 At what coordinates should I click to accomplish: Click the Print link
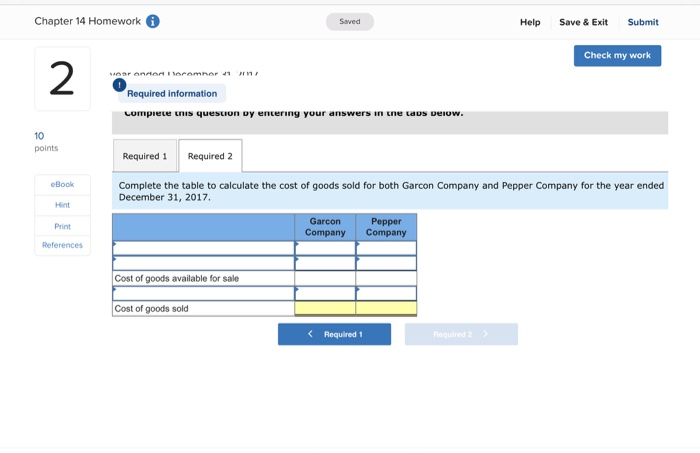click(x=62, y=226)
